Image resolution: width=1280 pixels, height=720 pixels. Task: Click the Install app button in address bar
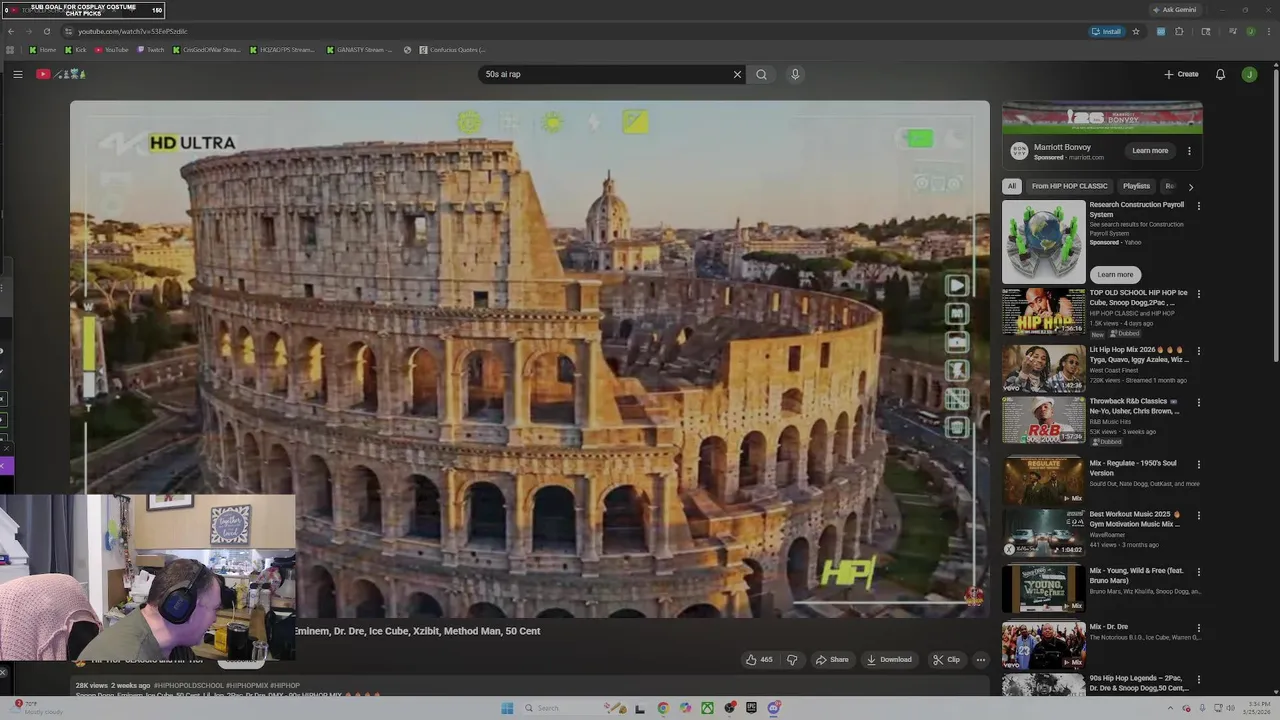1107,31
